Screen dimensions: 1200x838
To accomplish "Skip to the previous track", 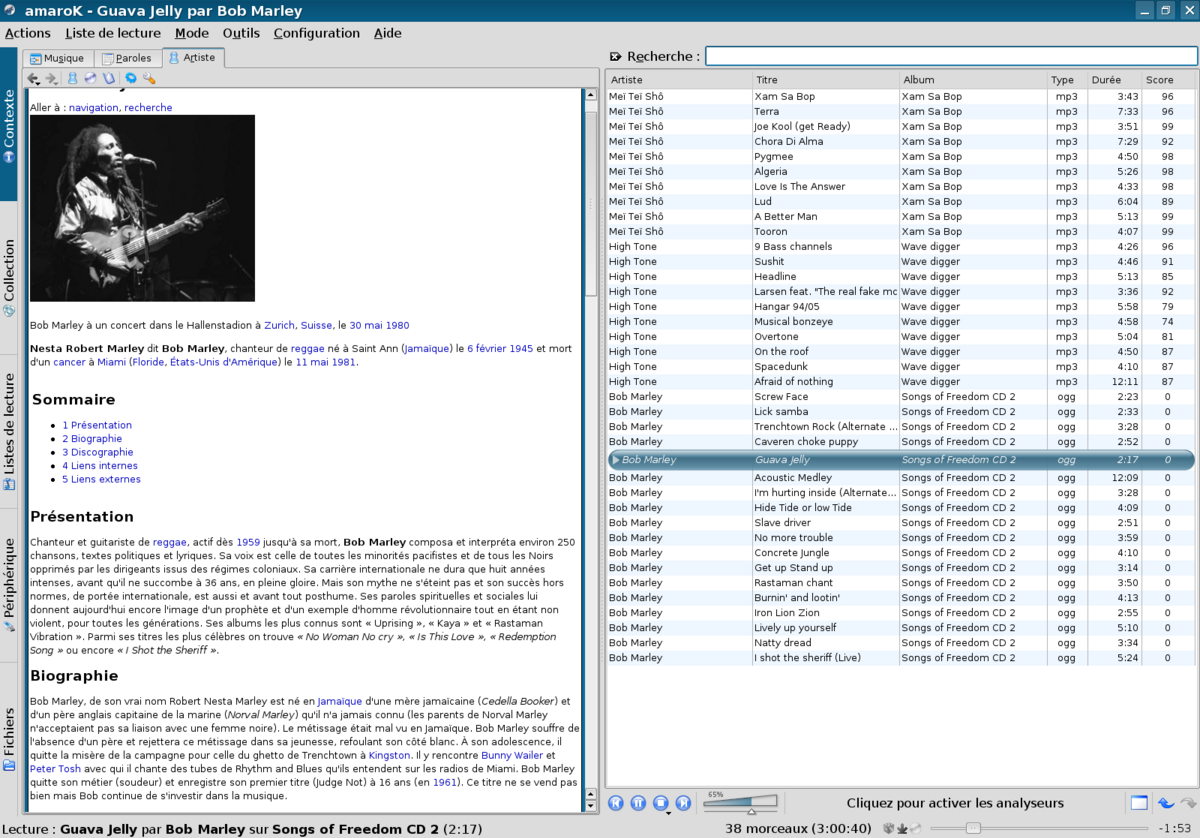I will (x=616, y=803).
